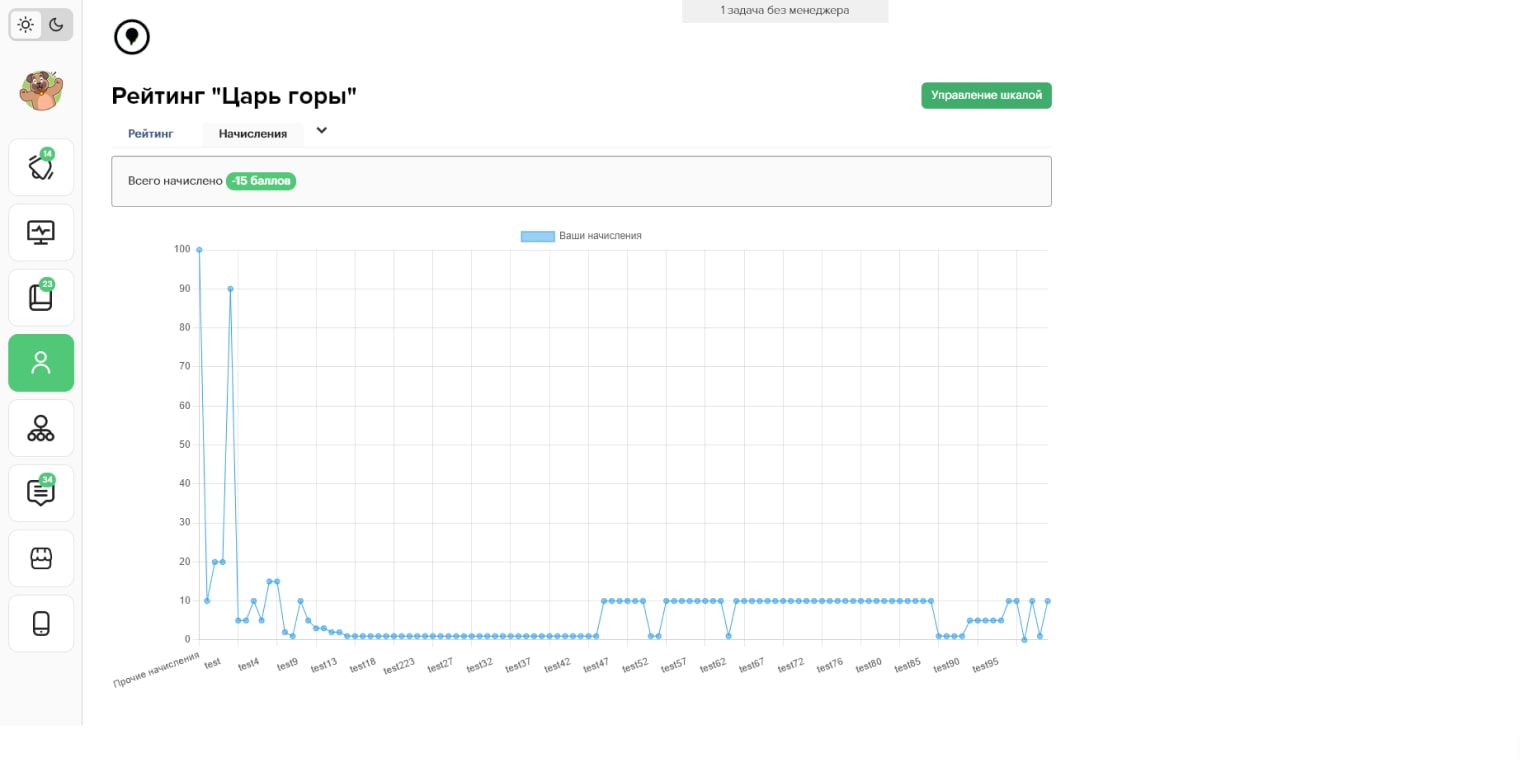Screen dimensions: 1520x776
Task: Toggle the 'Ваши начисления' legend color box
Action: click(x=537, y=236)
